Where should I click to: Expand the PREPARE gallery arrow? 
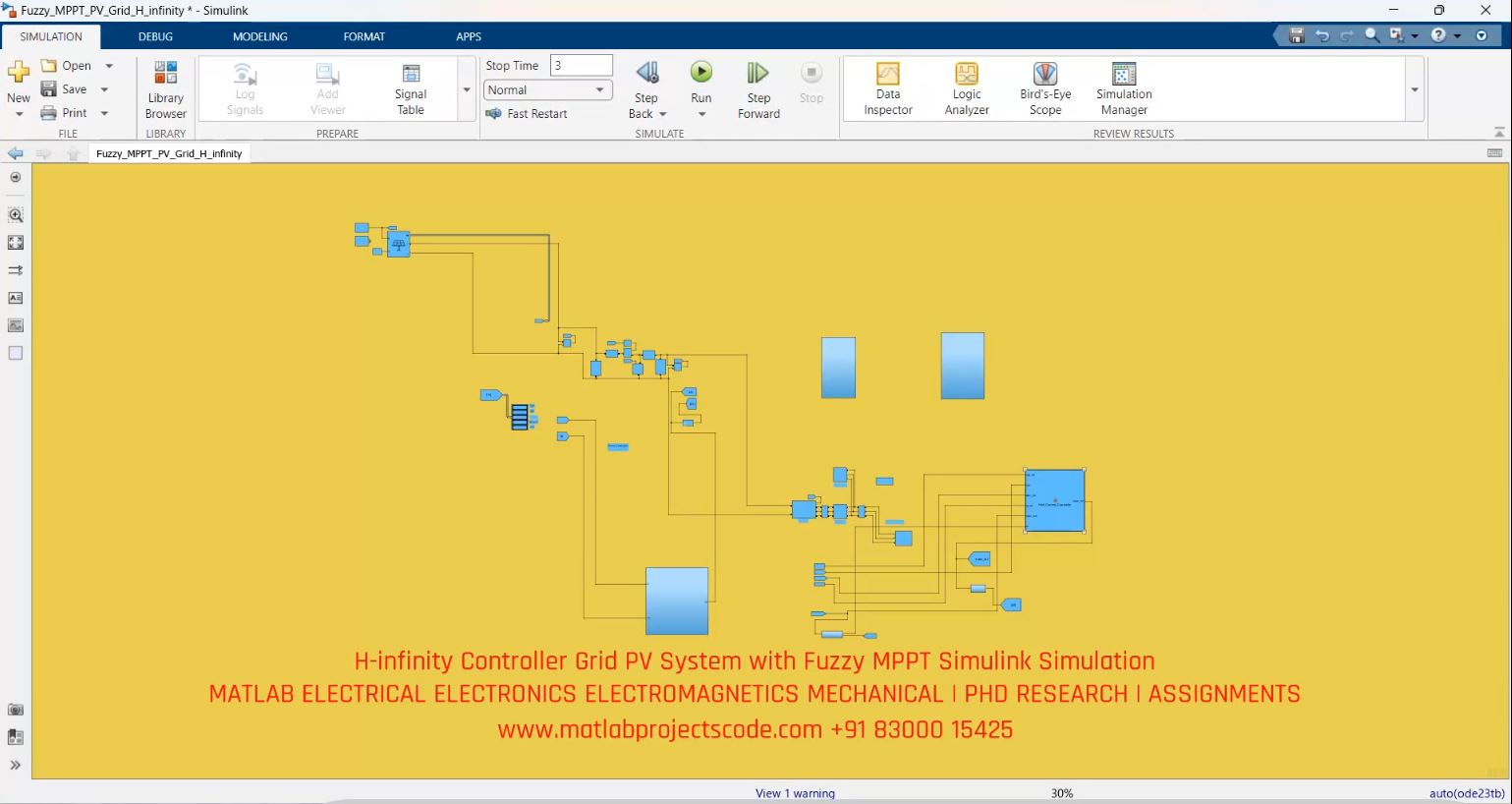point(467,89)
